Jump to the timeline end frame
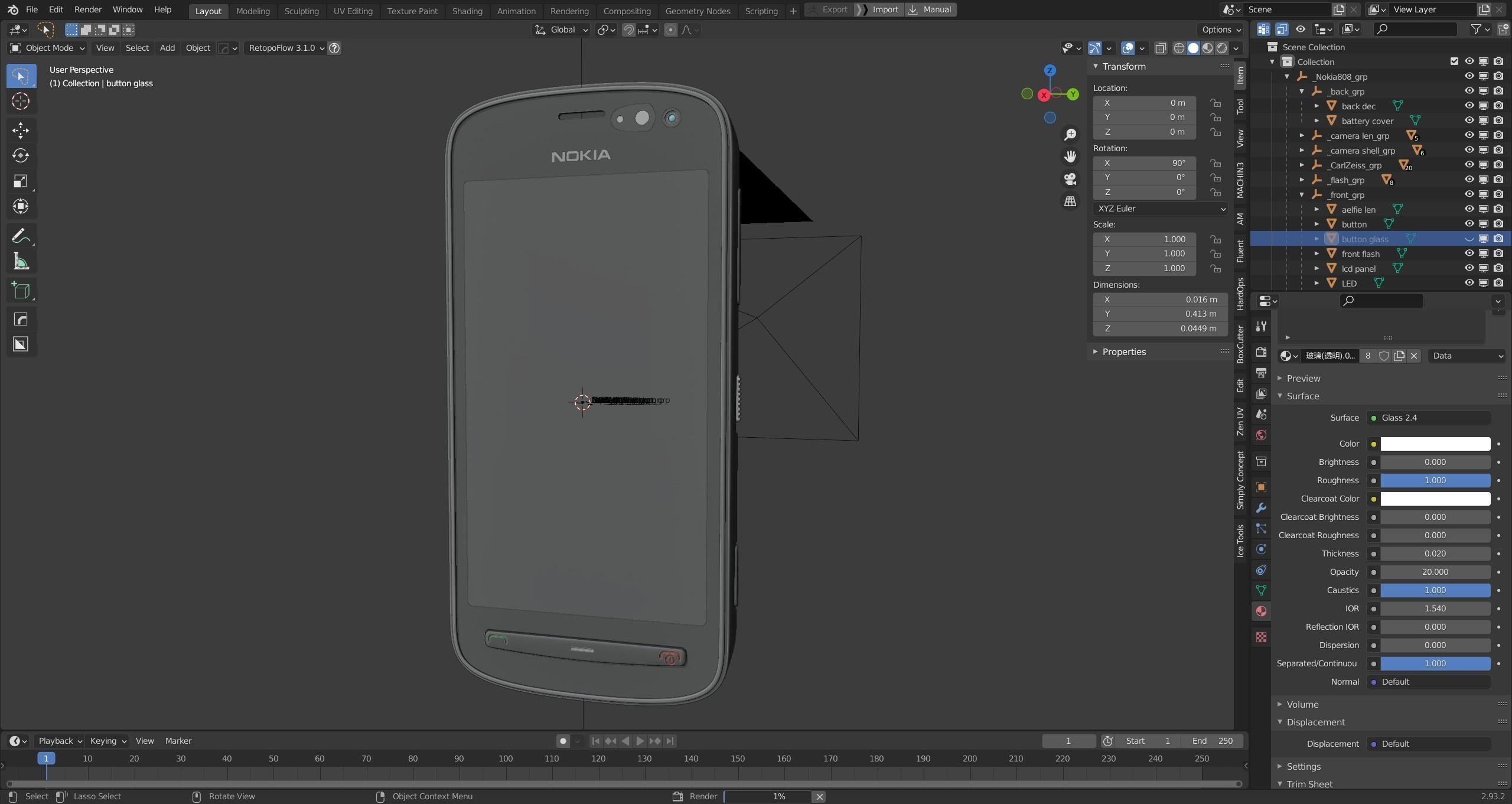Image resolution: width=1512 pixels, height=804 pixels. [670, 741]
